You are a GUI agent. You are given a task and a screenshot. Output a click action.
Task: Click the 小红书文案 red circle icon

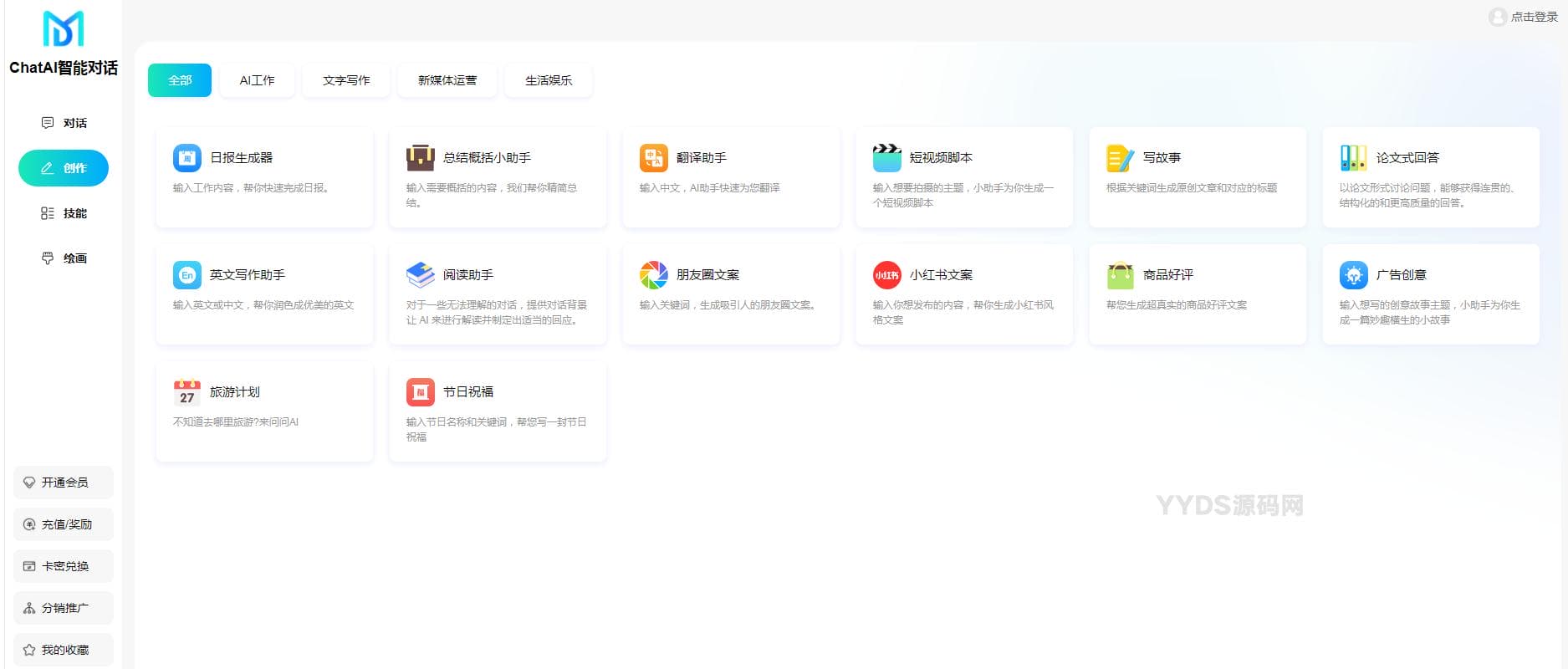coord(886,274)
